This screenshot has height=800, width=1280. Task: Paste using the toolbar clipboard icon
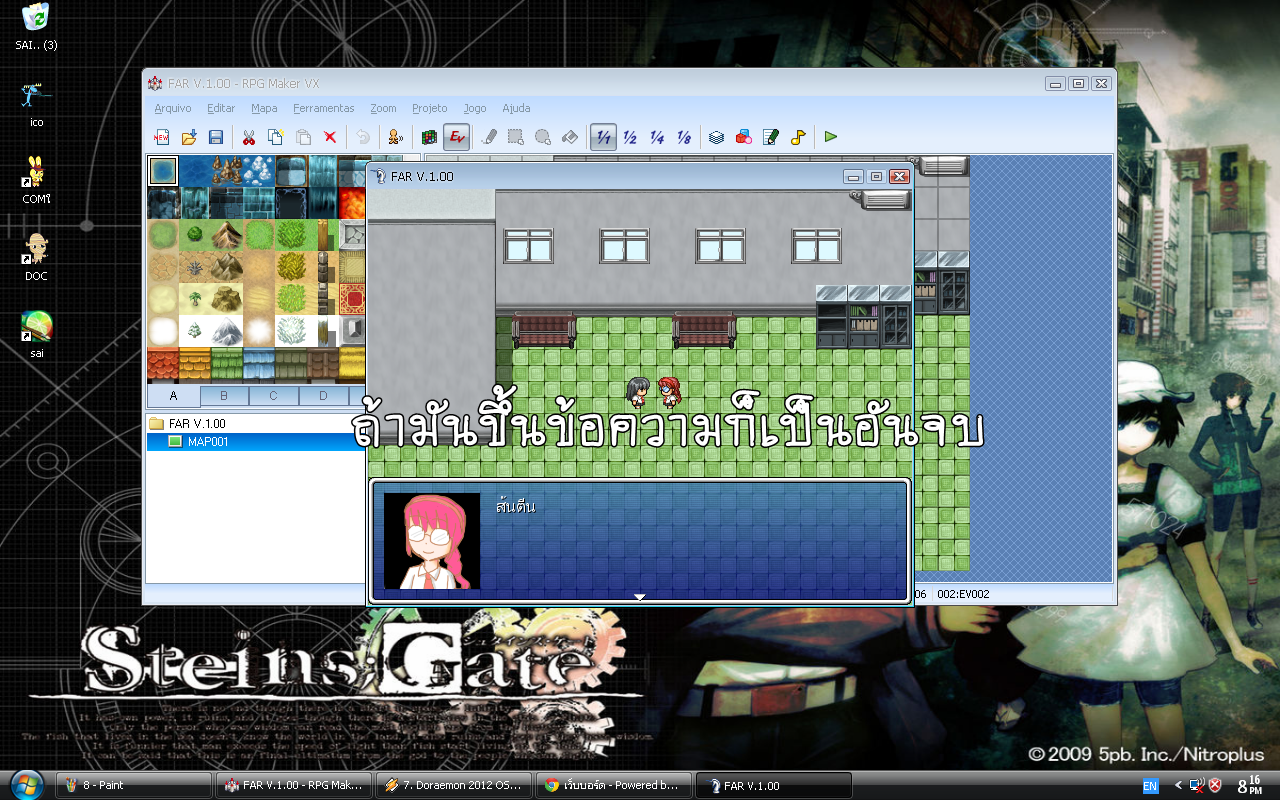tap(303, 137)
